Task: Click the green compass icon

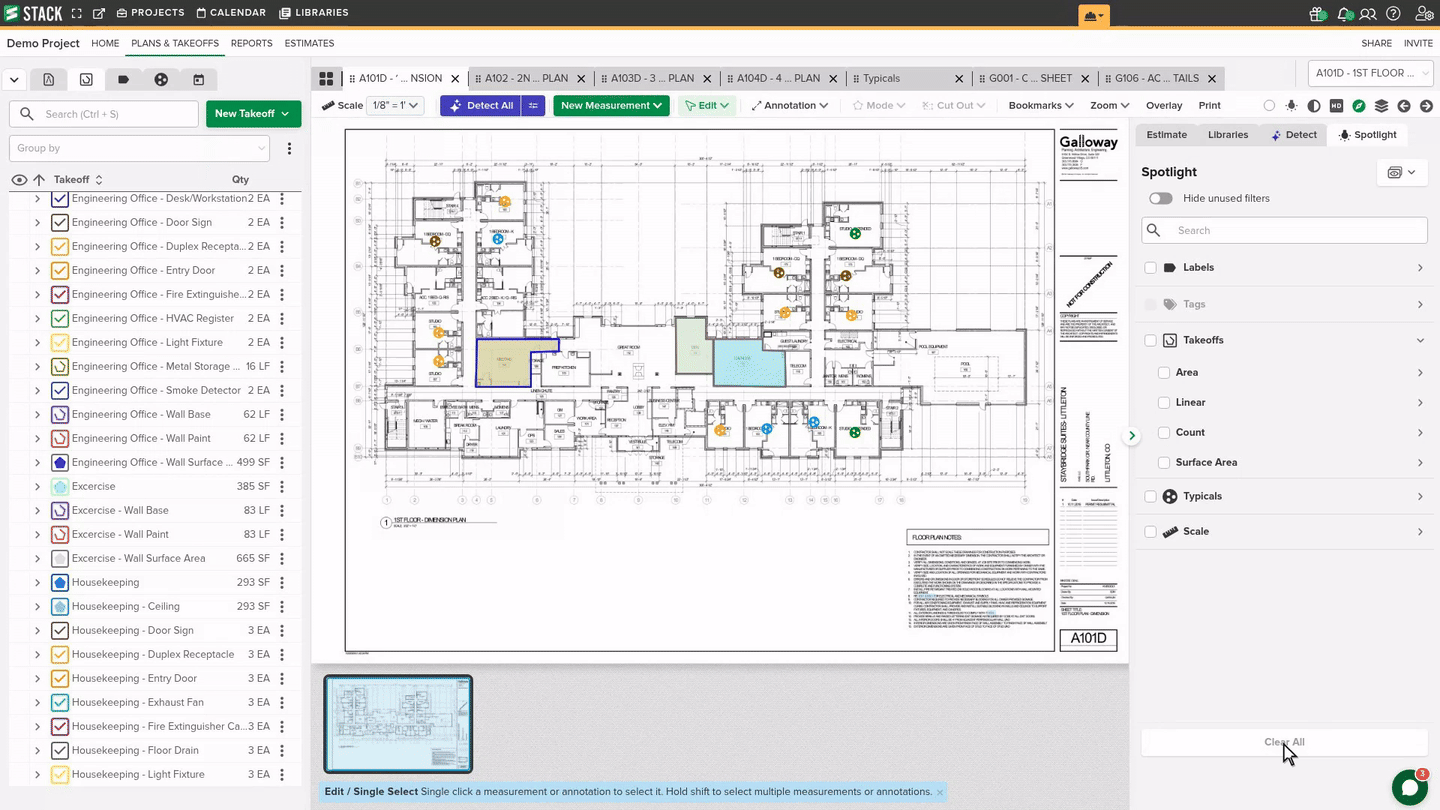Action: pyautogui.click(x=1359, y=106)
